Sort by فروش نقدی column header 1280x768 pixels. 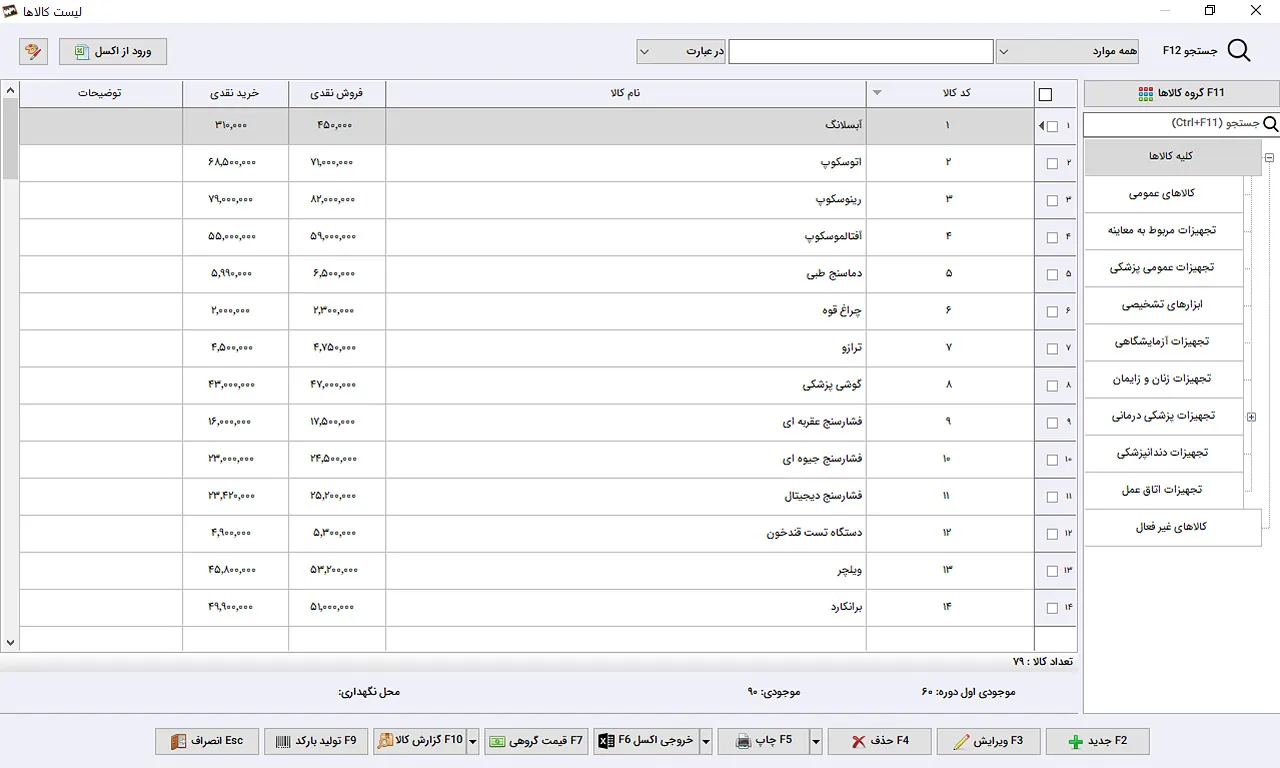click(337, 93)
